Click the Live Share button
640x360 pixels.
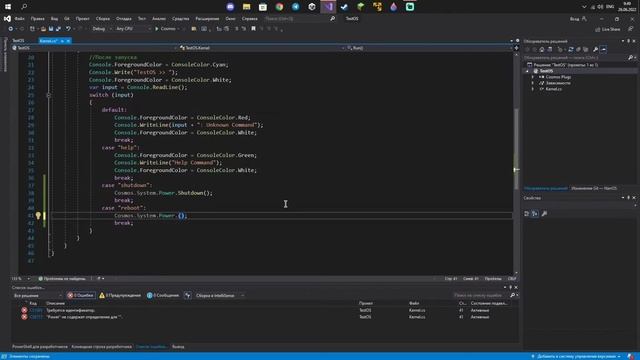point(608,29)
